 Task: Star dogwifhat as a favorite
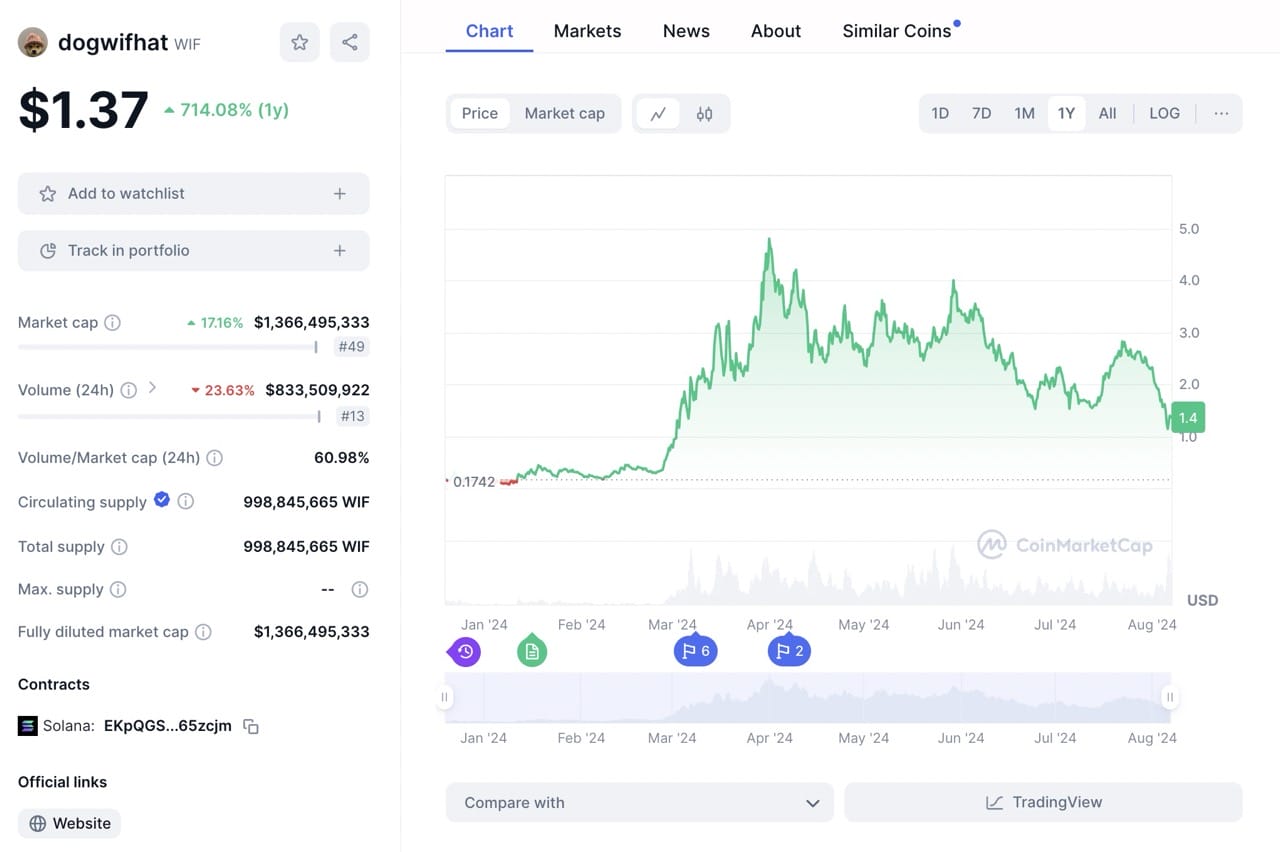[300, 42]
